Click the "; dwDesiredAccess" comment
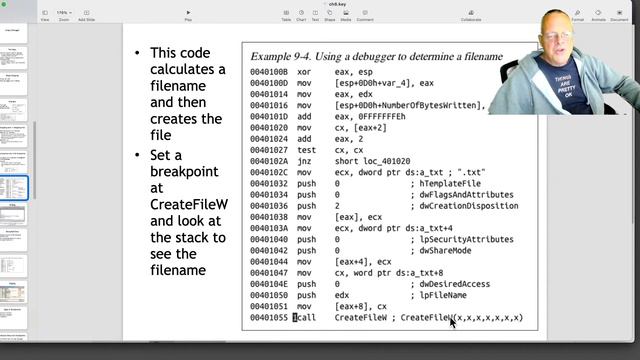The width and height of the screenshot is (640, 360). (x=450, y=284)
